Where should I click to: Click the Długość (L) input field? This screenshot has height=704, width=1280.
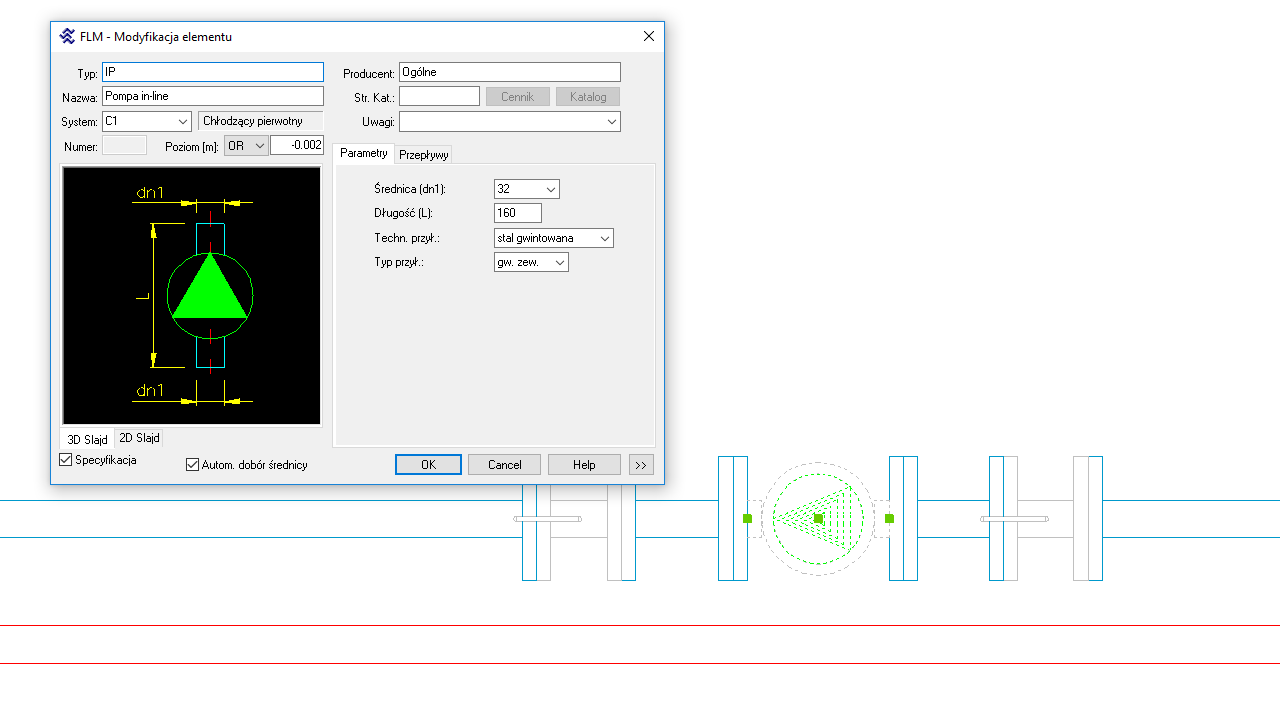pyautogui.click(x=517, y=213)
